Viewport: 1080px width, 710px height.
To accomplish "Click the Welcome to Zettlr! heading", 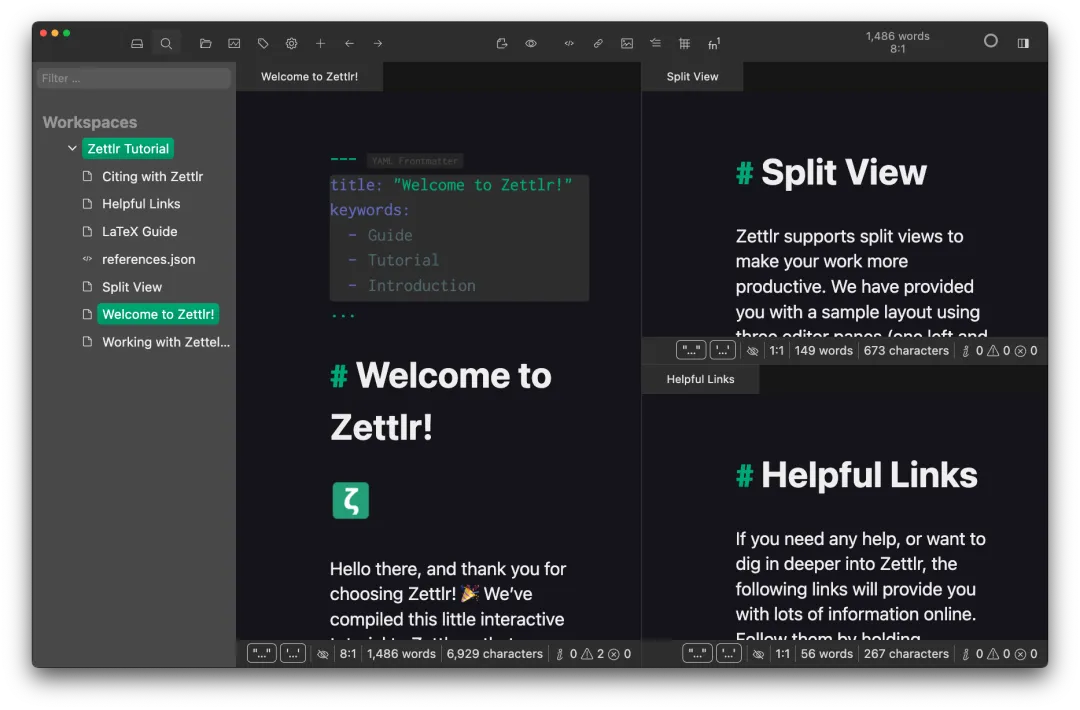I will [x=441, y=401].
